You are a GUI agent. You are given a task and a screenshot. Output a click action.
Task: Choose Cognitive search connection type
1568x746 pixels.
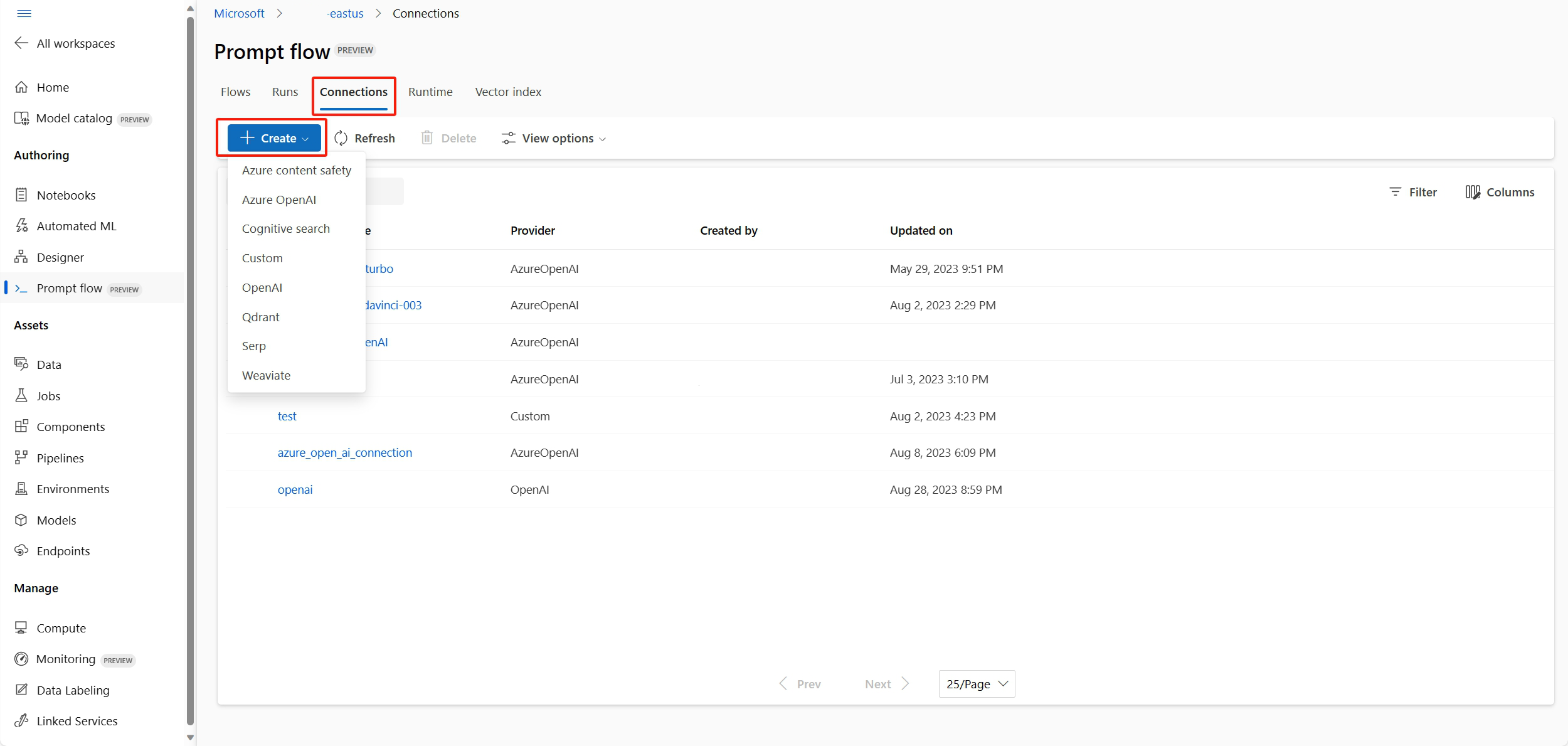click(x=285, y=229)
